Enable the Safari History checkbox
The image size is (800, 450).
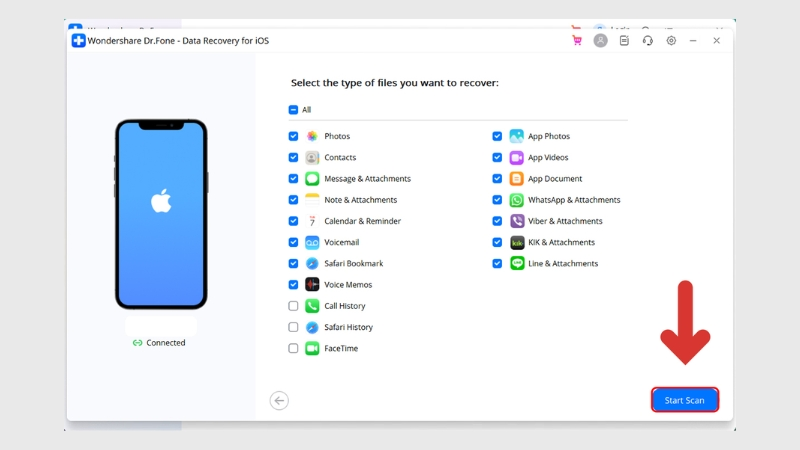293,327
